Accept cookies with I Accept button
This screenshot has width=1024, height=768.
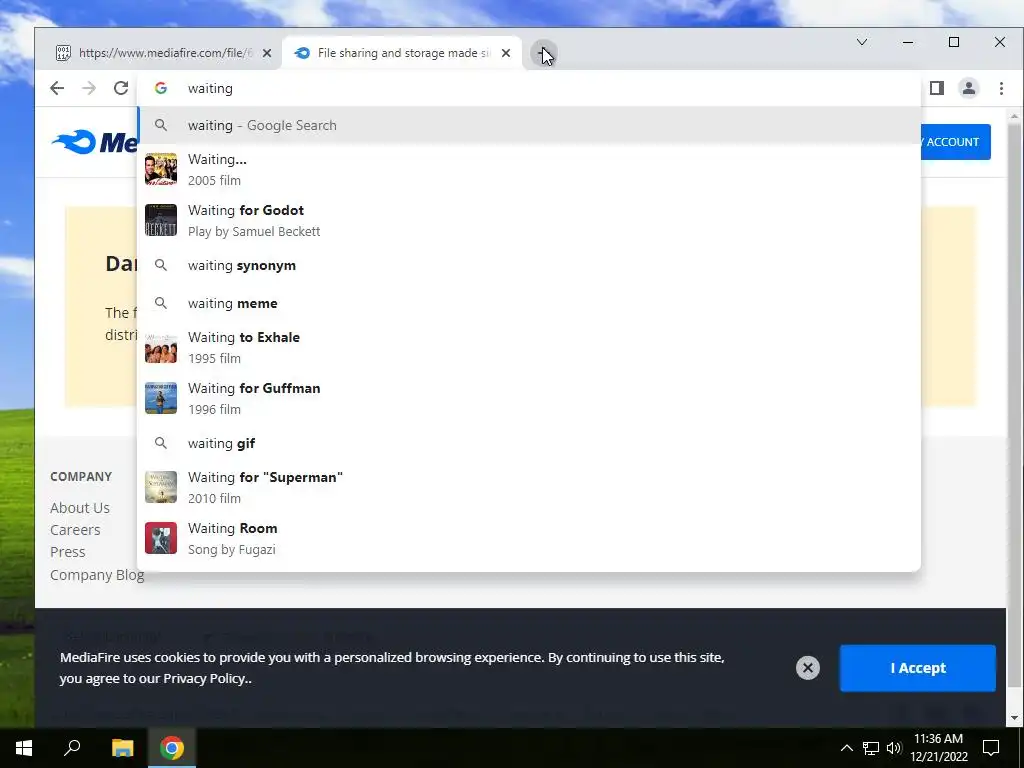coord(918,668)
